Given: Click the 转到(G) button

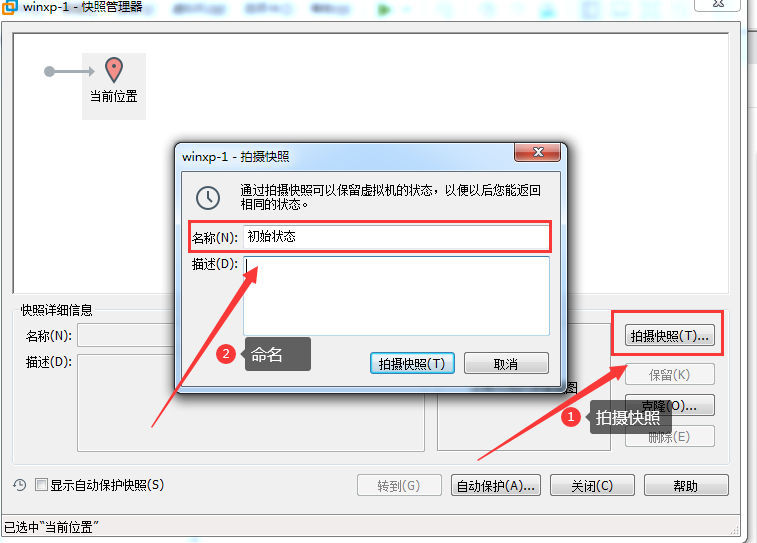Looking at the screenshot, I should click(399, 485).
